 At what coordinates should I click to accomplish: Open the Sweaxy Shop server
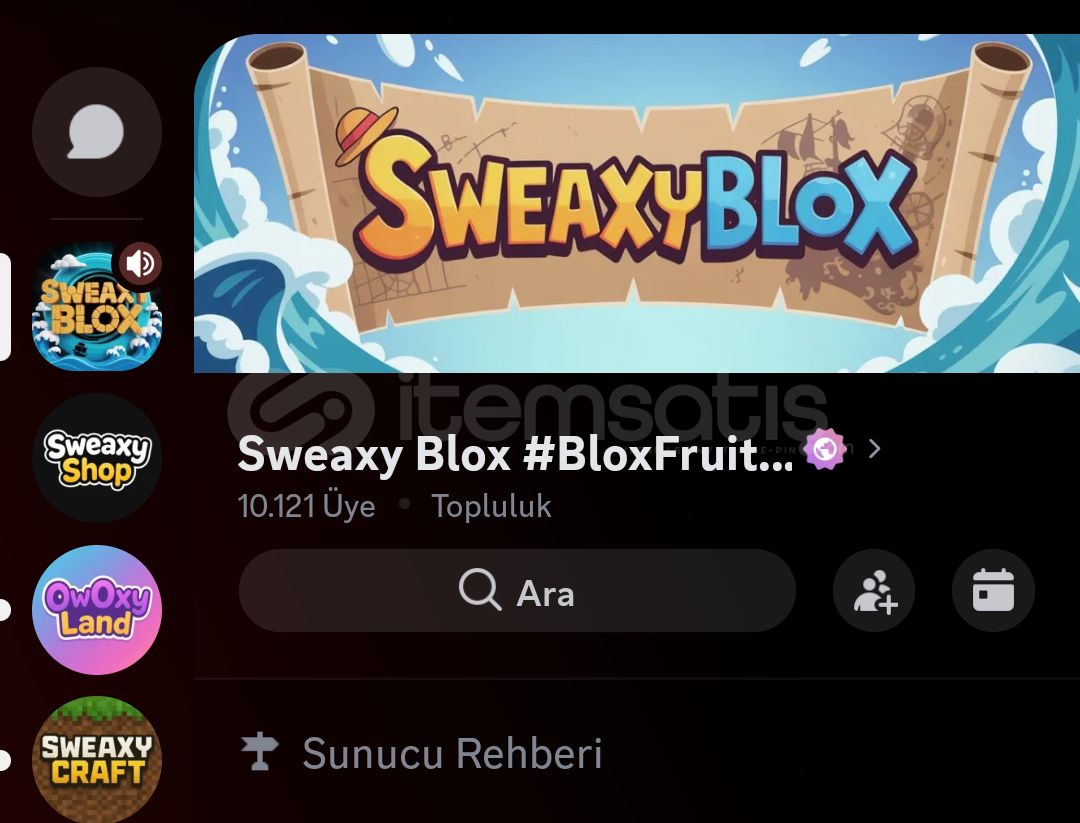tap(96, 458)
